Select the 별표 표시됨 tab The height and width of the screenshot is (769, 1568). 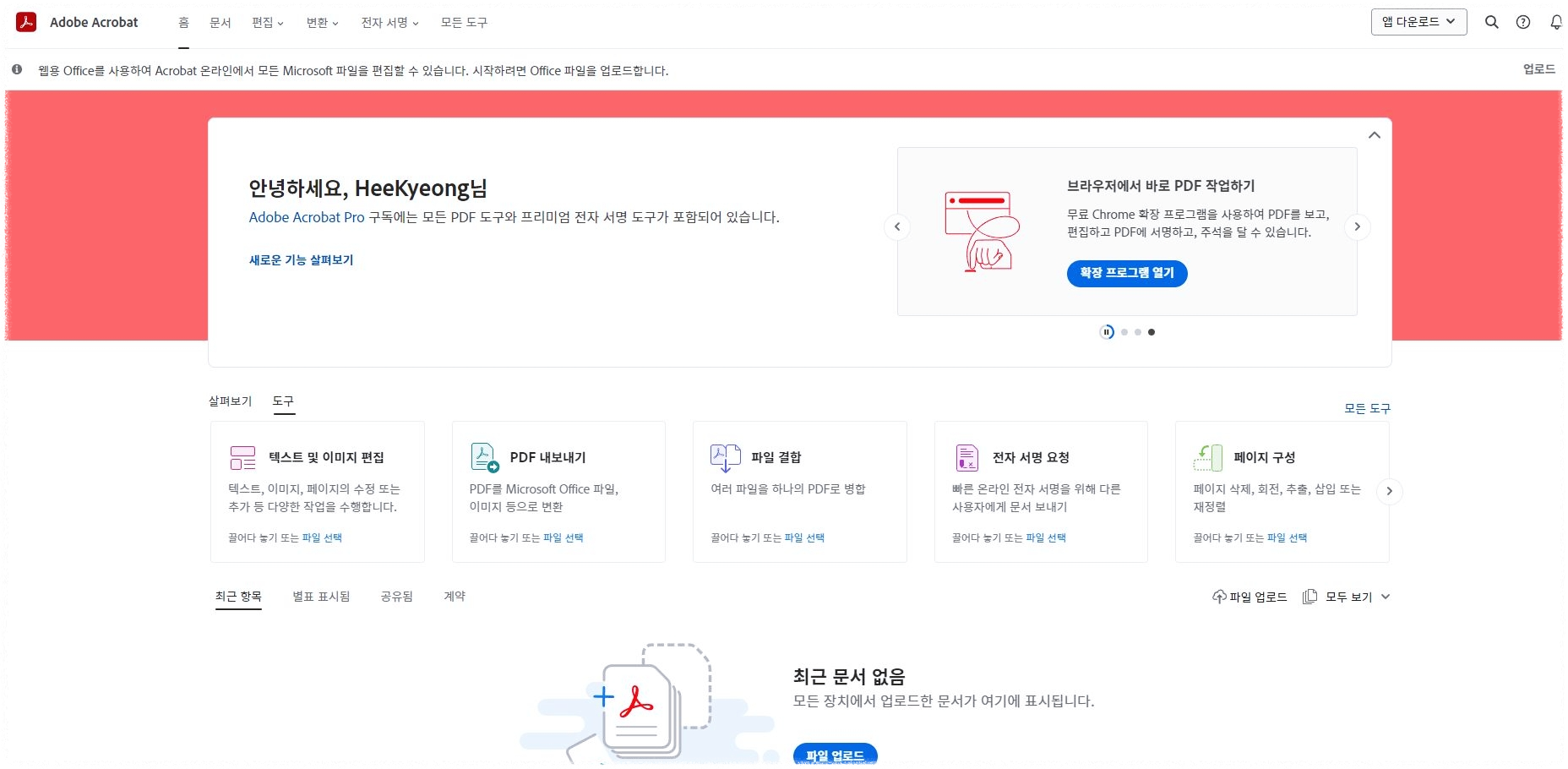[321, 596]
